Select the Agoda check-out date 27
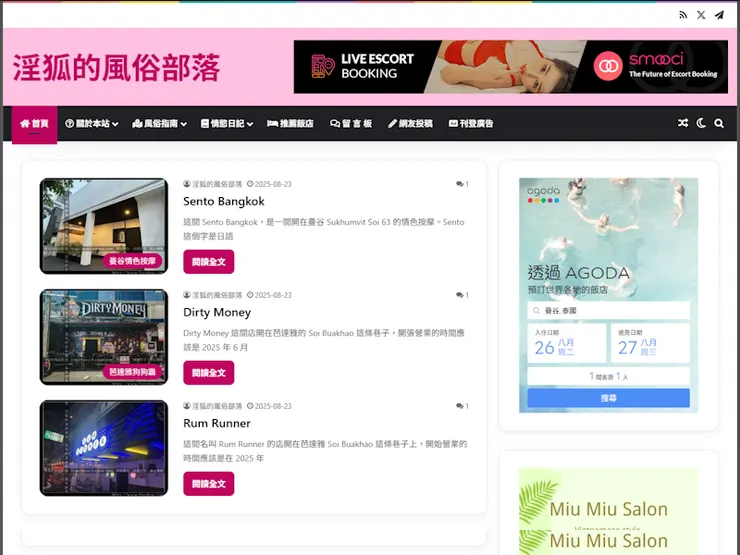The image size is (740, 555). click(650, 343)
